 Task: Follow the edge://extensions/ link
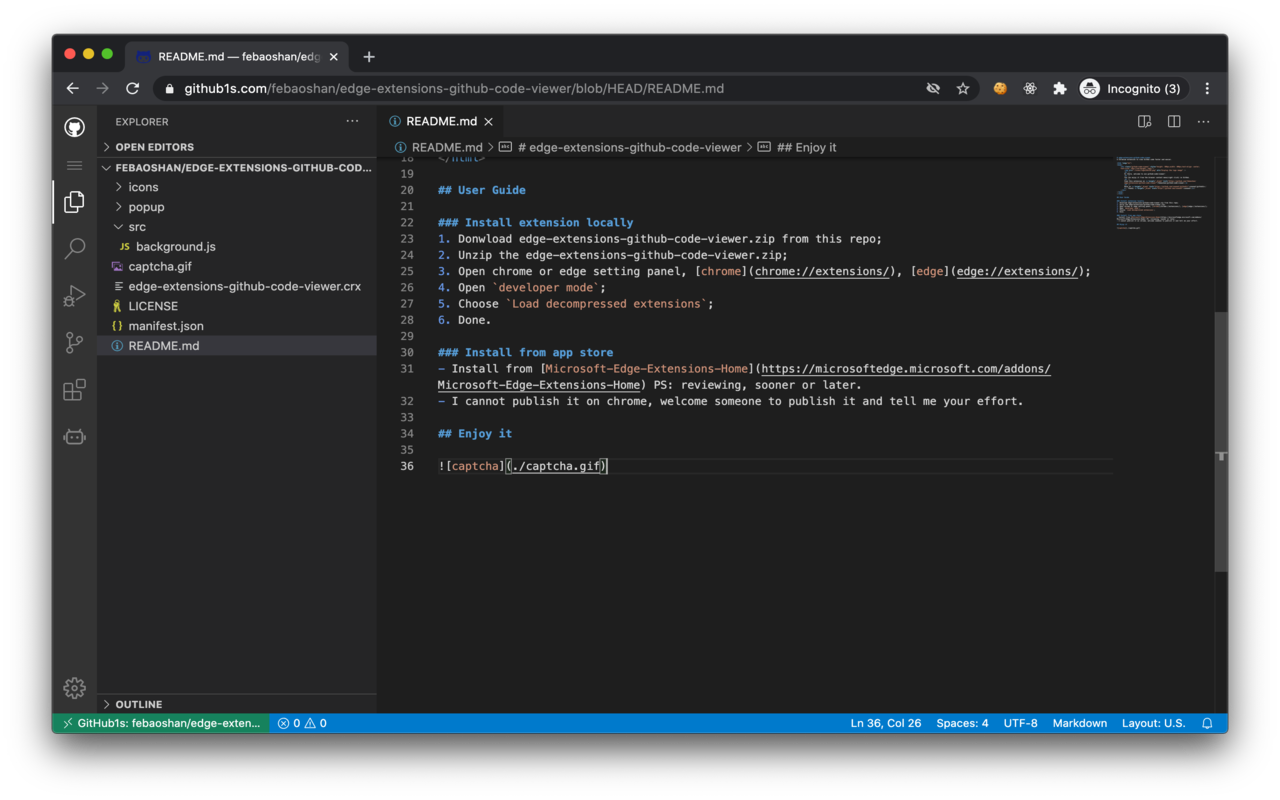[x=1018, y=272]
